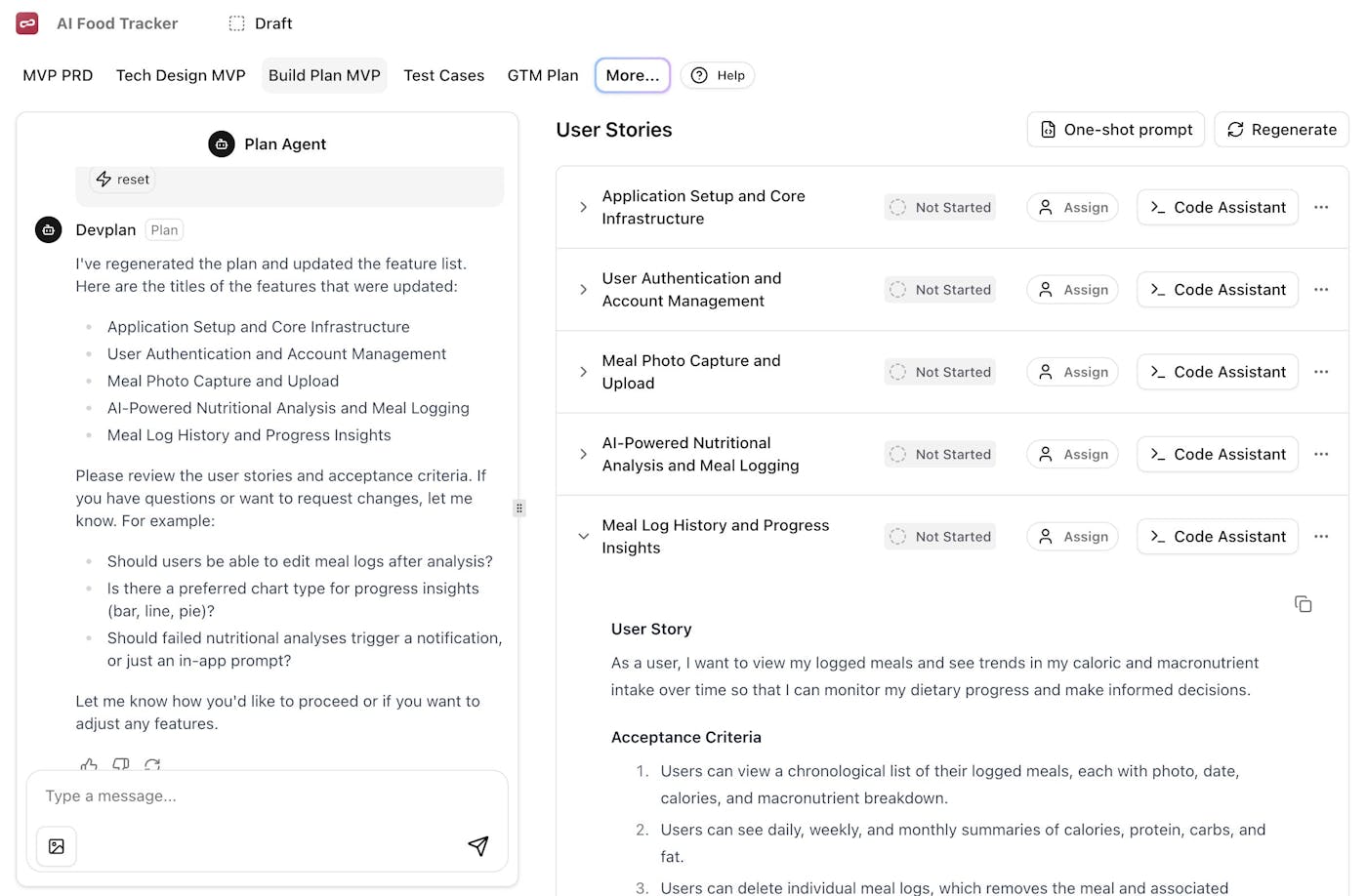Open the MVP PRD tab

58,75
